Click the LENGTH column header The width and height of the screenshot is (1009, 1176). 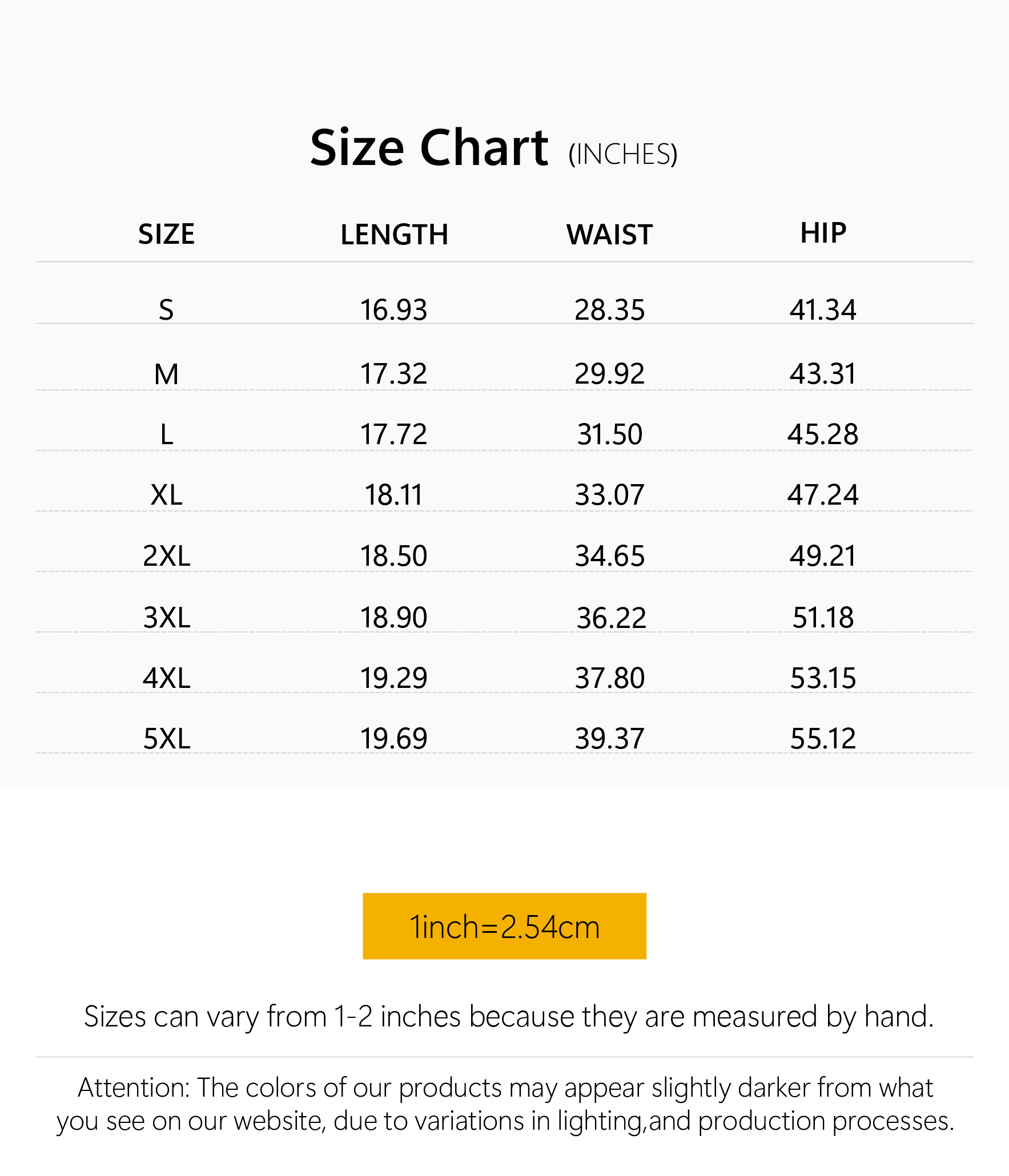(x=394, y=235)
